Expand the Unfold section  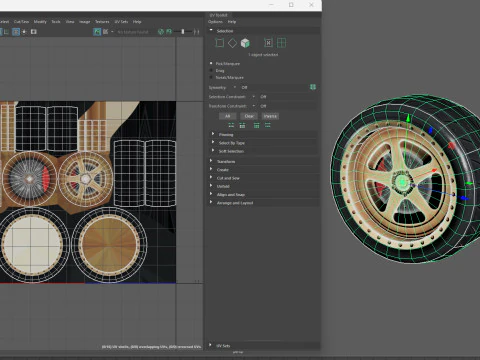[211, 186]
